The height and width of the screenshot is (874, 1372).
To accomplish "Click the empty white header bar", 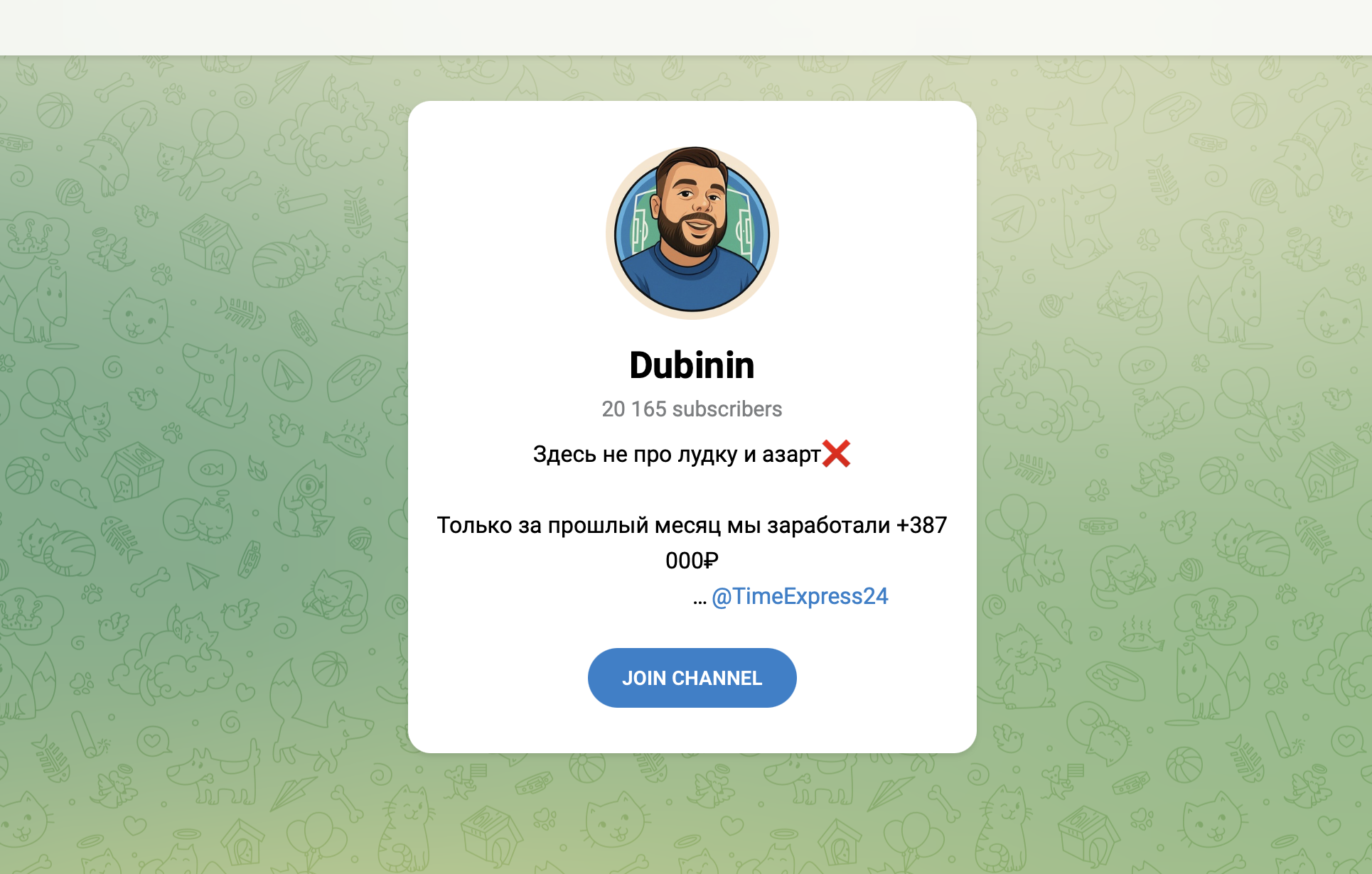I will click(686, 27).
